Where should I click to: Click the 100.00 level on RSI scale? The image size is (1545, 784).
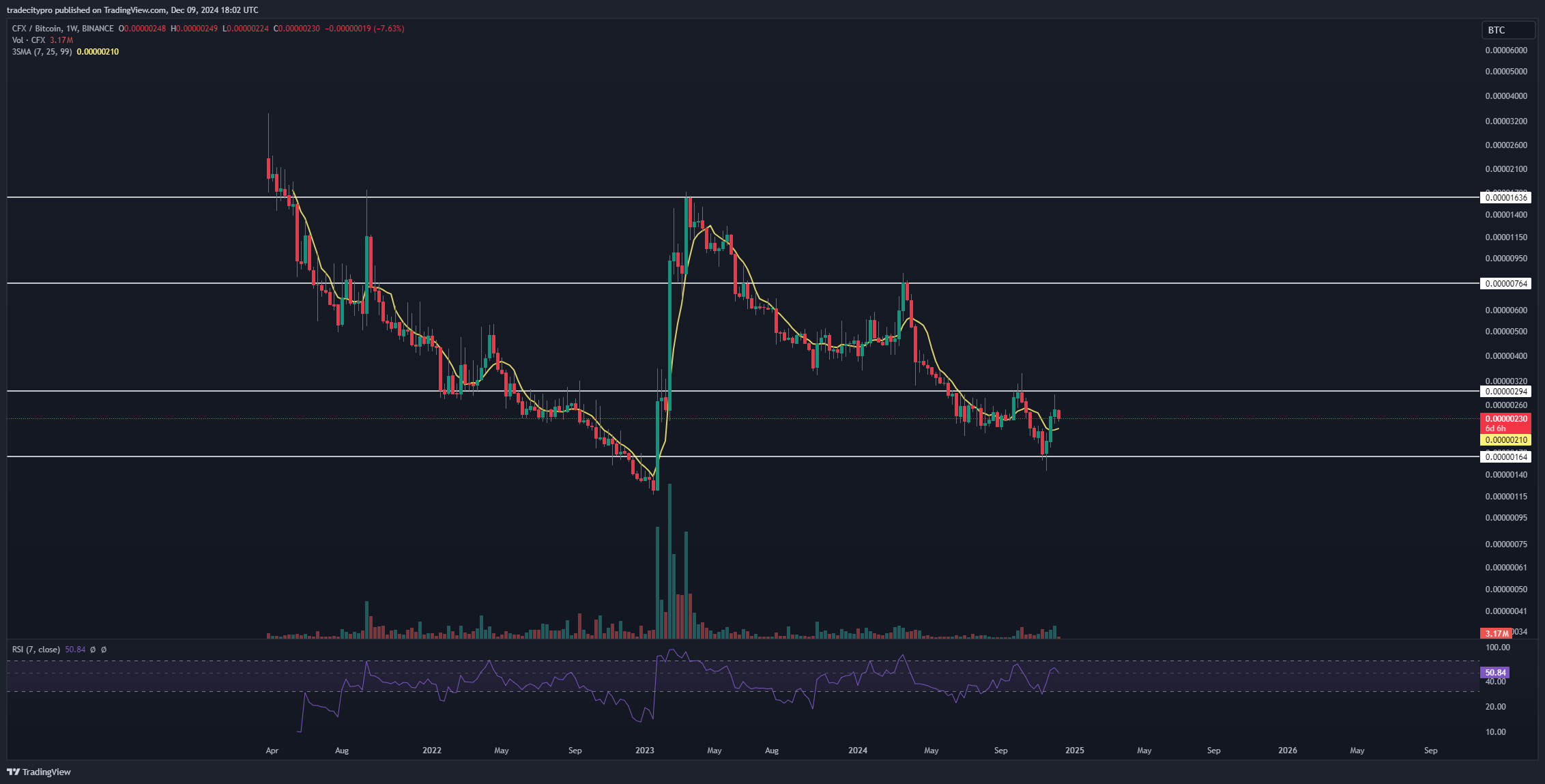1497,648
